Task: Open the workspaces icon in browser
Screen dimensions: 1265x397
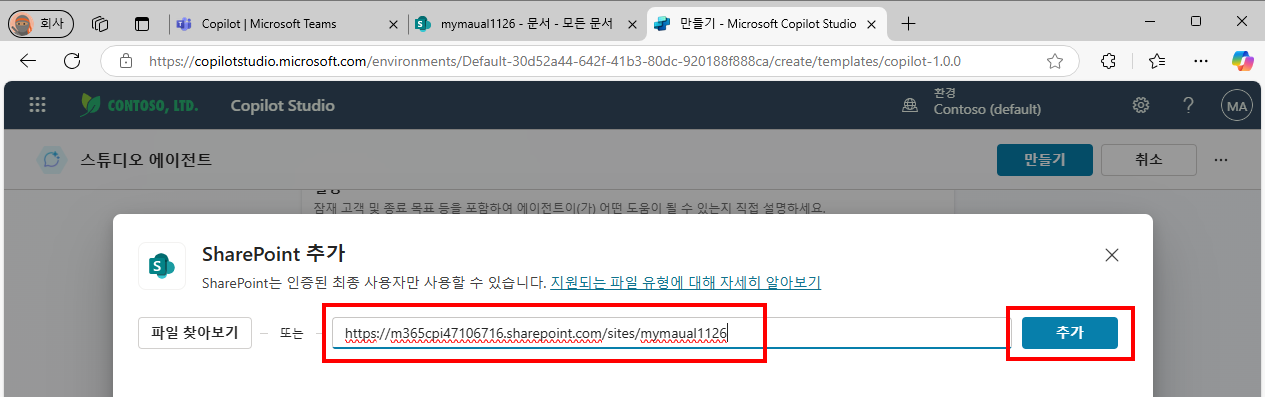Action: 100,23
